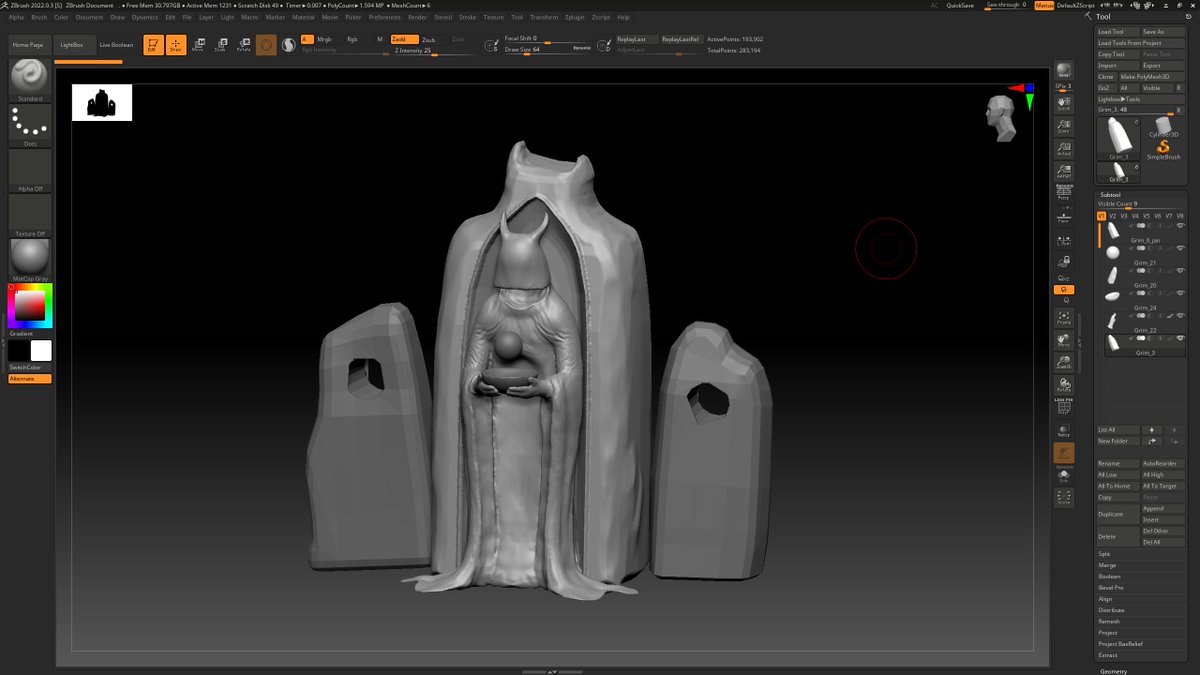Image resolution: width=1200 pixels, height=675 pixels.
Task: Click the AutoReorder button
Action: (x=1164, y=464)
